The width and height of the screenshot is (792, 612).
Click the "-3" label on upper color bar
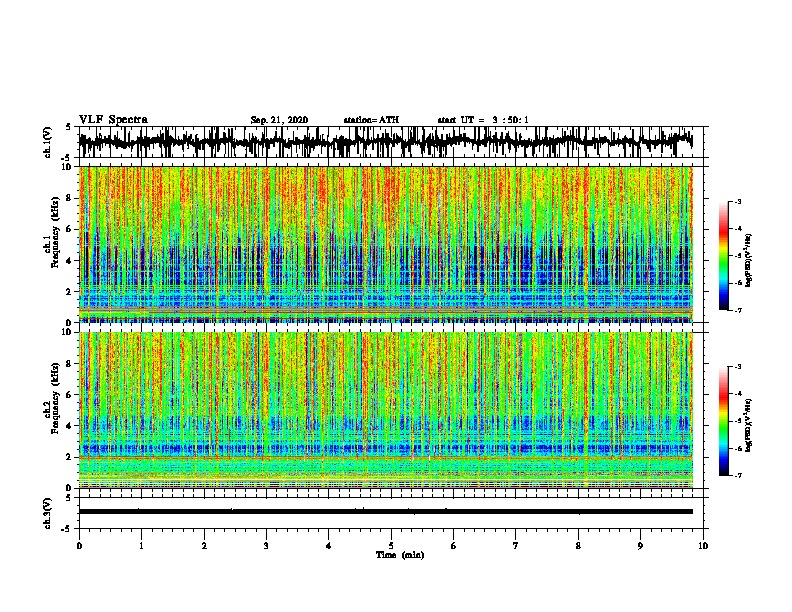tap(737, 201)
